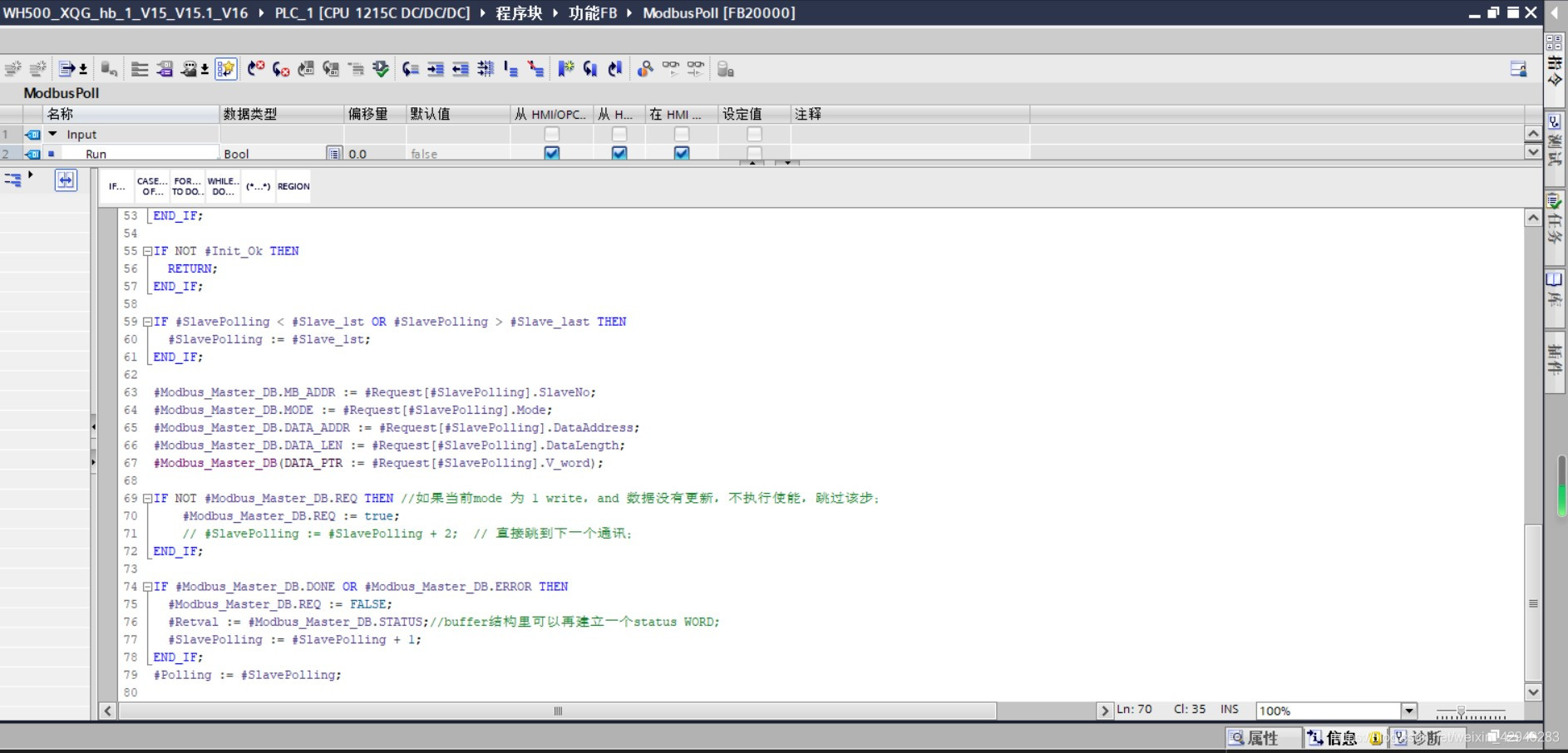Tick 从 HMI/OPC checkbox in Input row

click(x=551, y=134)
